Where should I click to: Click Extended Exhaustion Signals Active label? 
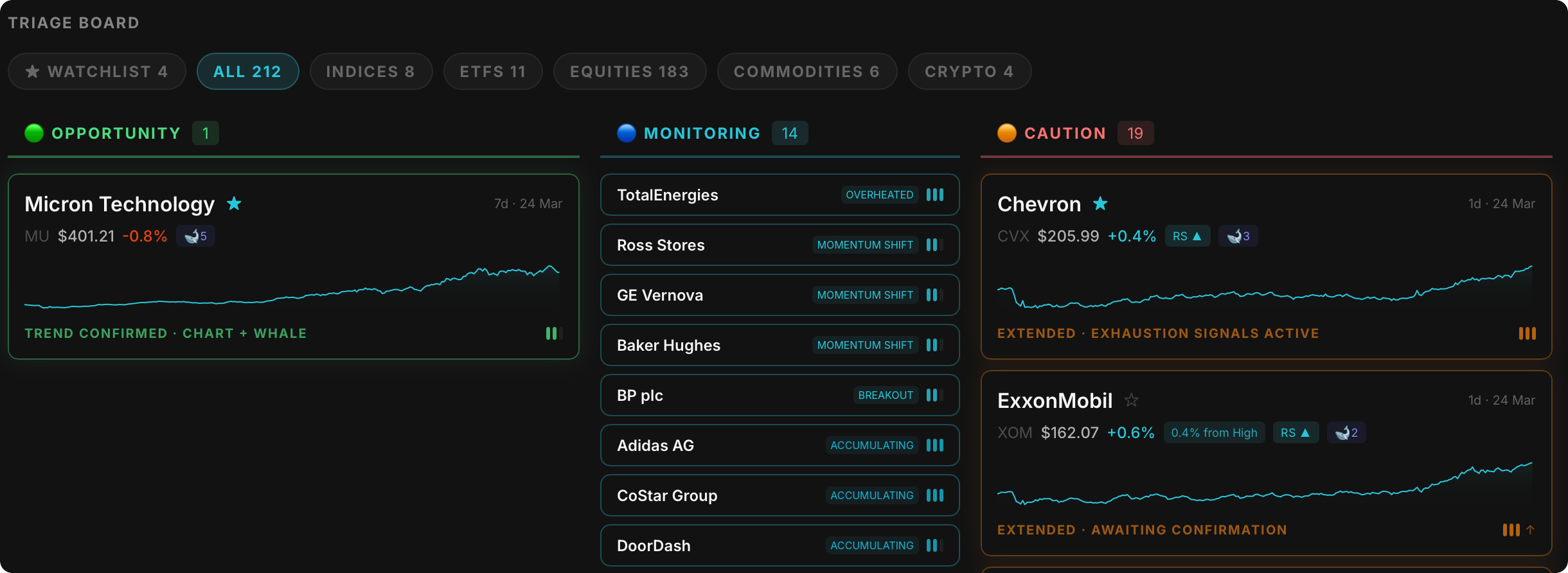pyautogui.click(x=1158, y=333)
